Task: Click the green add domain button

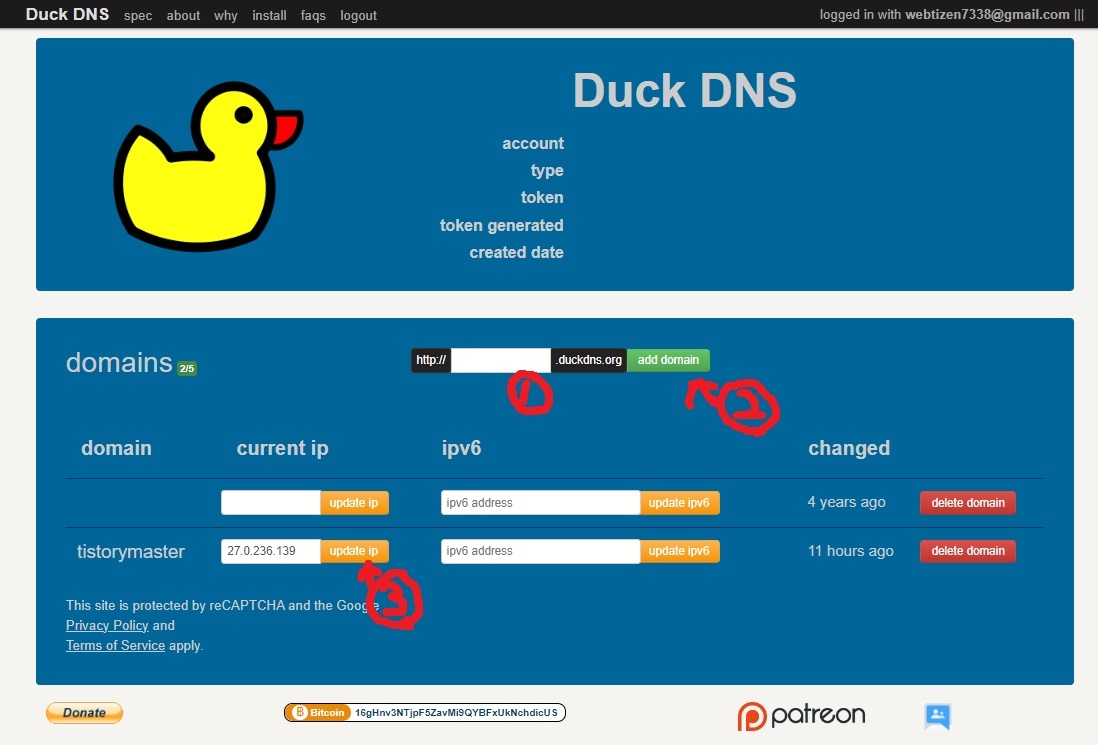Action: point(668,360)
